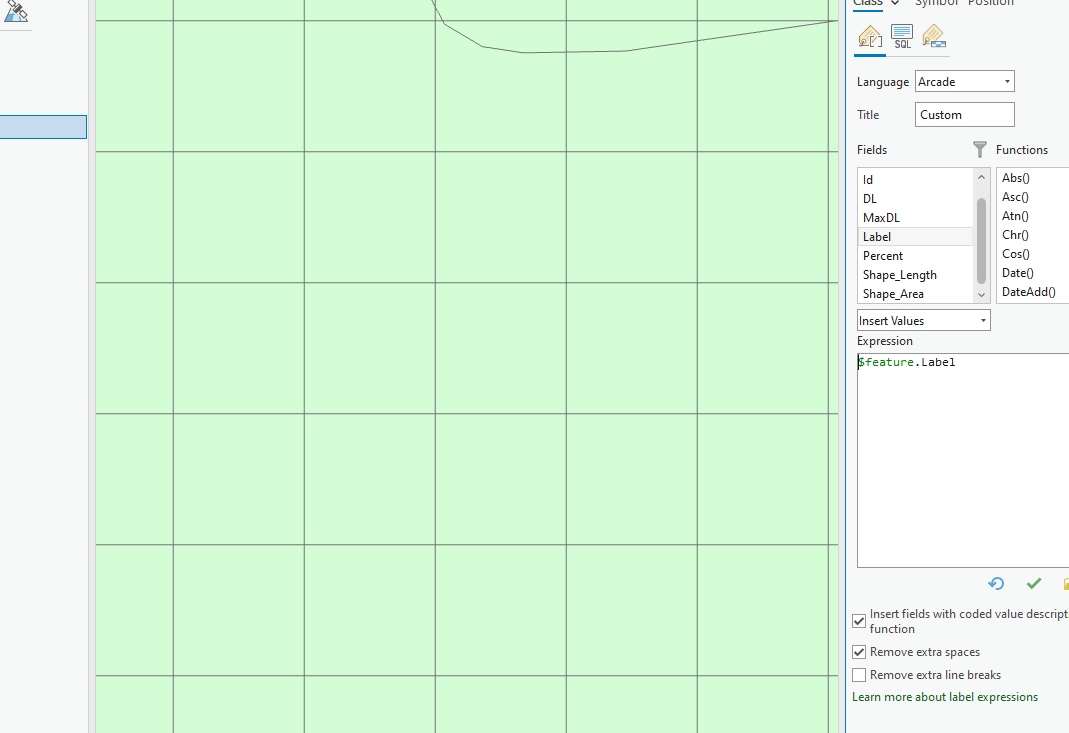Open Learn more about label expressions
The image size is (1069, 733).
944,696
